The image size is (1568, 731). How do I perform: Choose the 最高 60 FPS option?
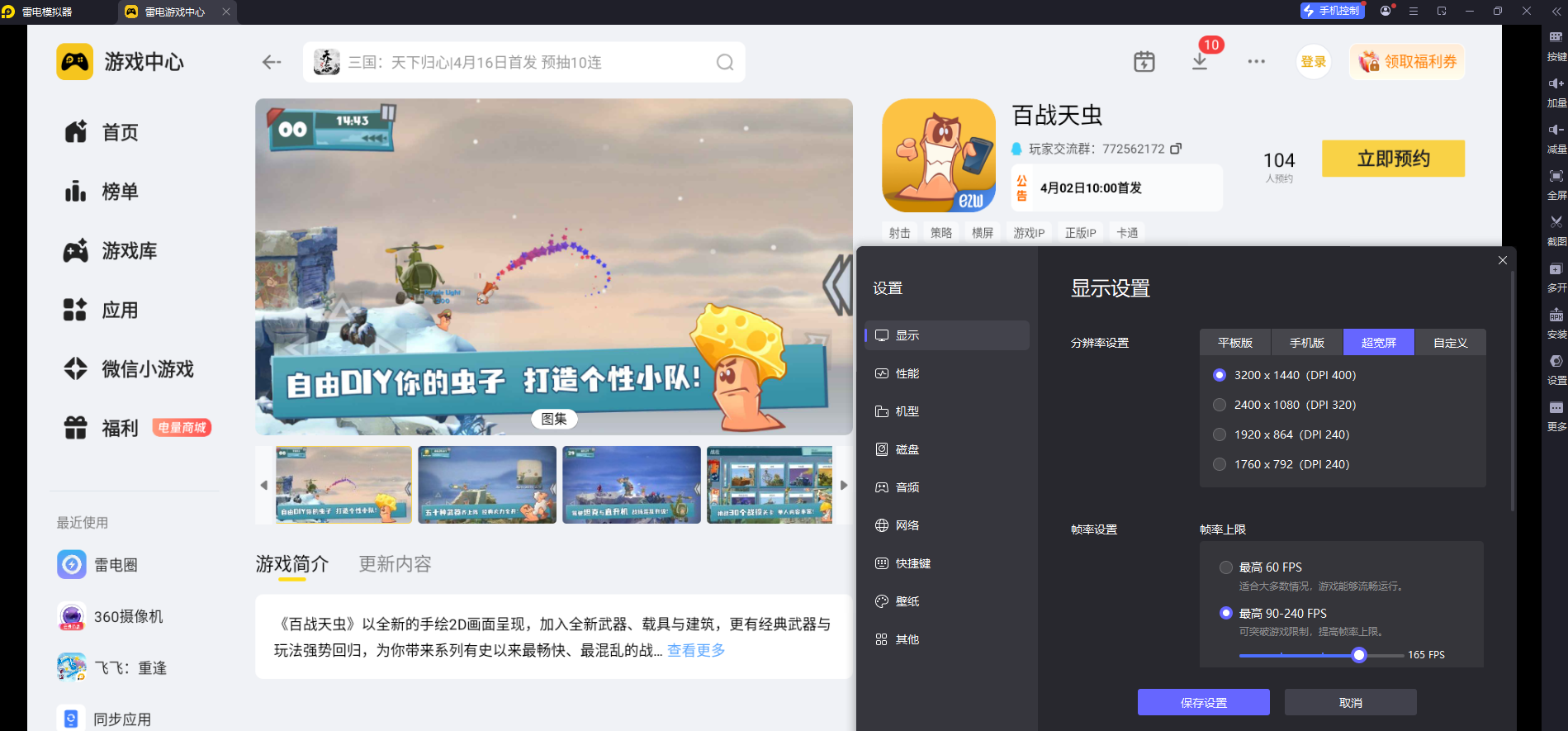1226,567
